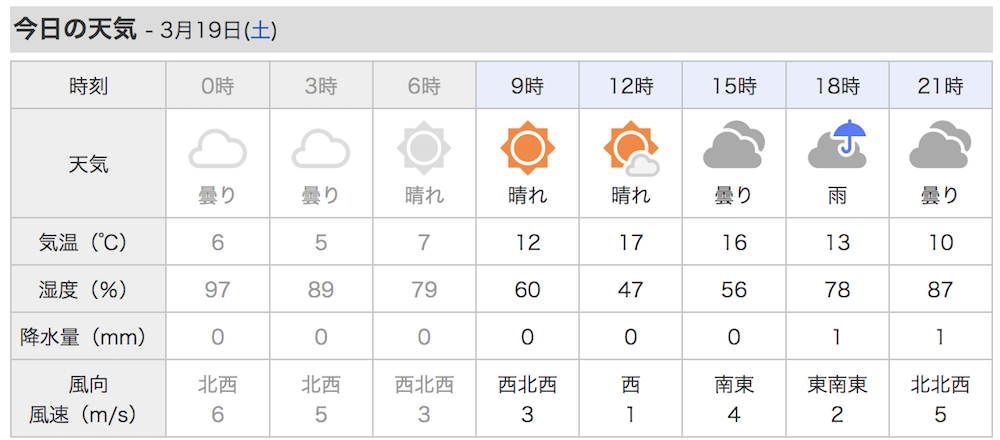
Task: Click the 東南東 wind direction cell
Action: pos(837,385)
